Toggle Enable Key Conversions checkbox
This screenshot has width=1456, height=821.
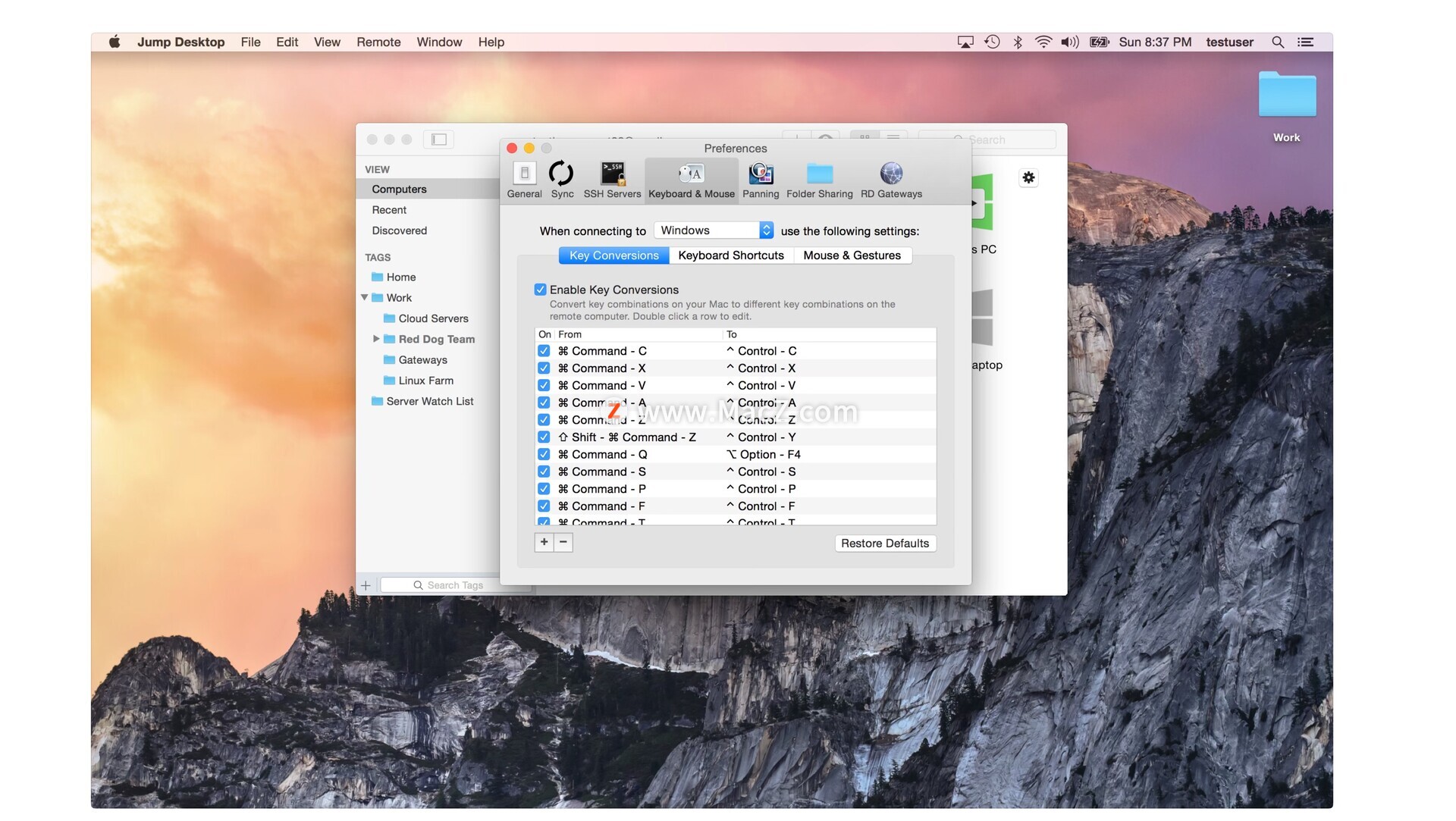click(540, 290)
